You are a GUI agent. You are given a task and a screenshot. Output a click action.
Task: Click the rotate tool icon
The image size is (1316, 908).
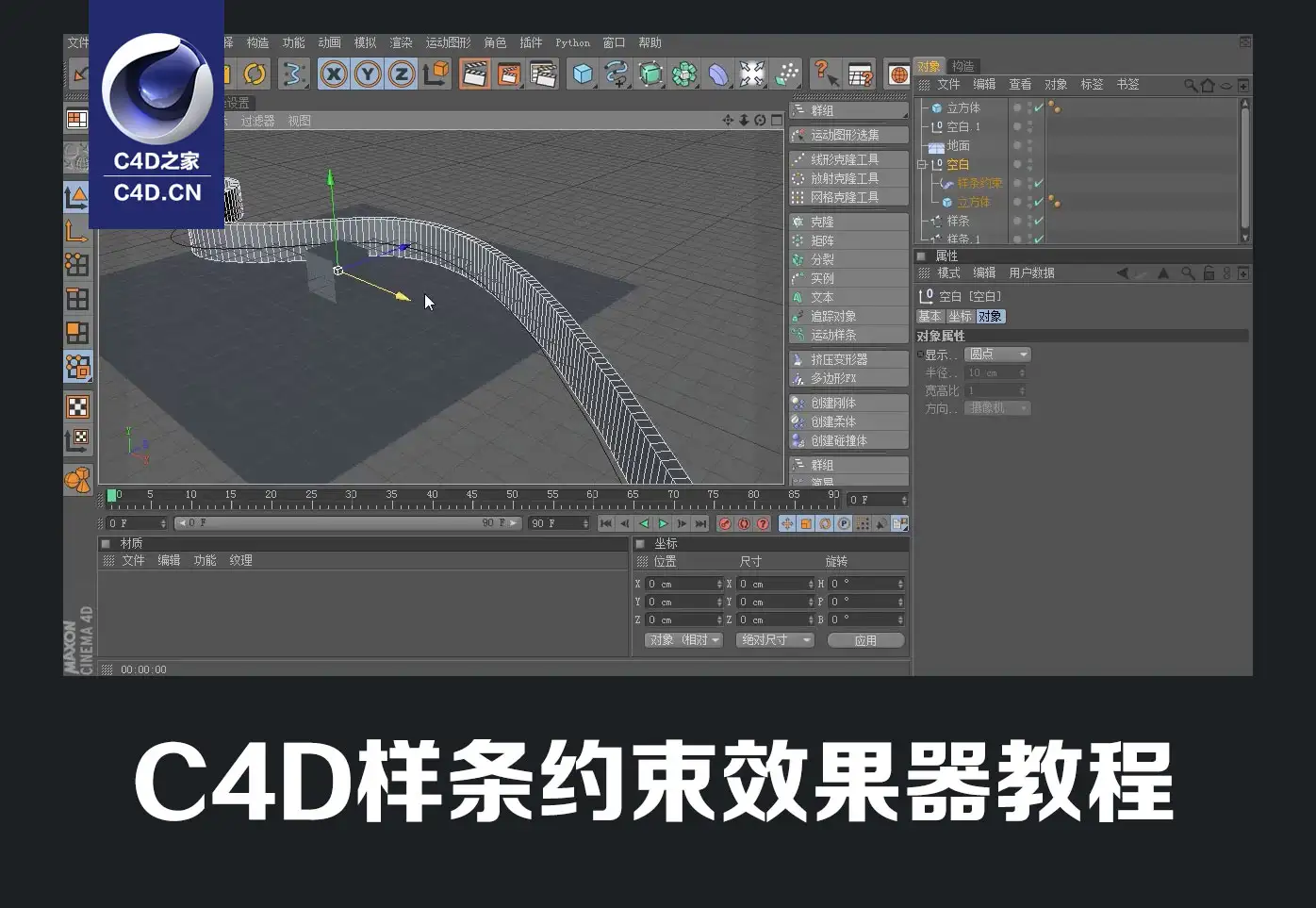pyautogui.click(x=255, y=74)
